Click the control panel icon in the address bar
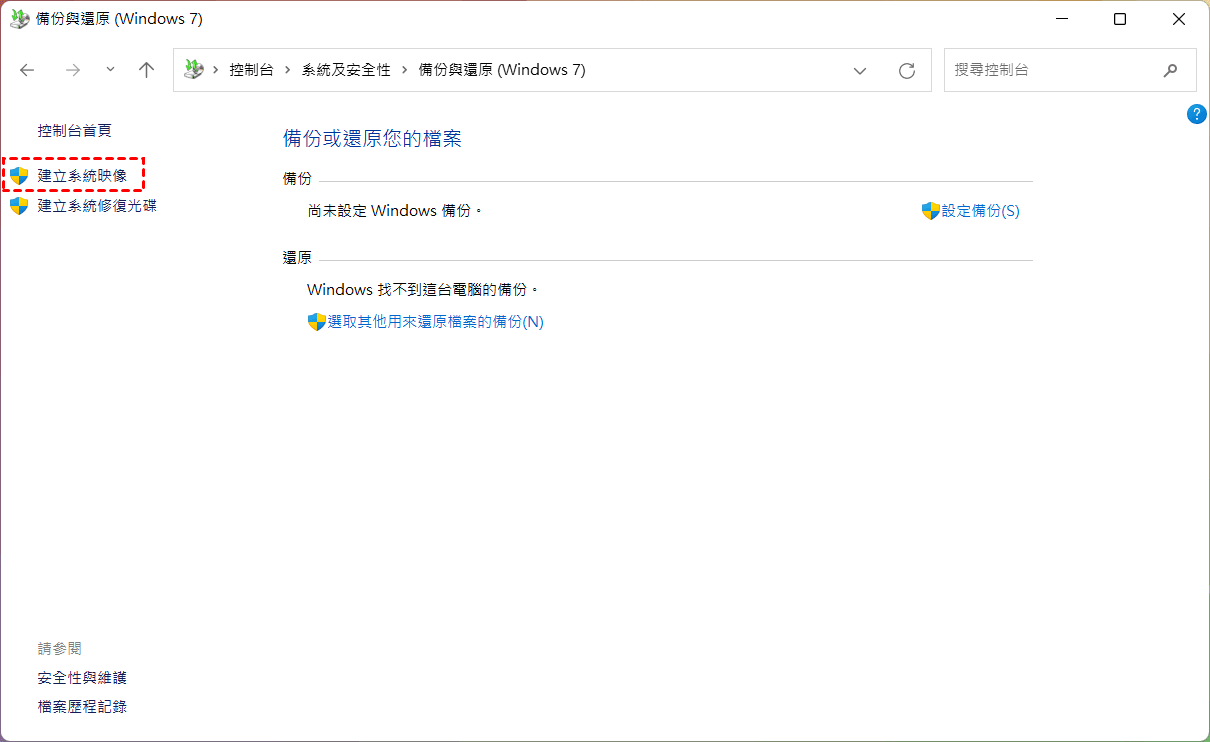The height and width of the screenshot is (742, 1210). click(194, 70)
